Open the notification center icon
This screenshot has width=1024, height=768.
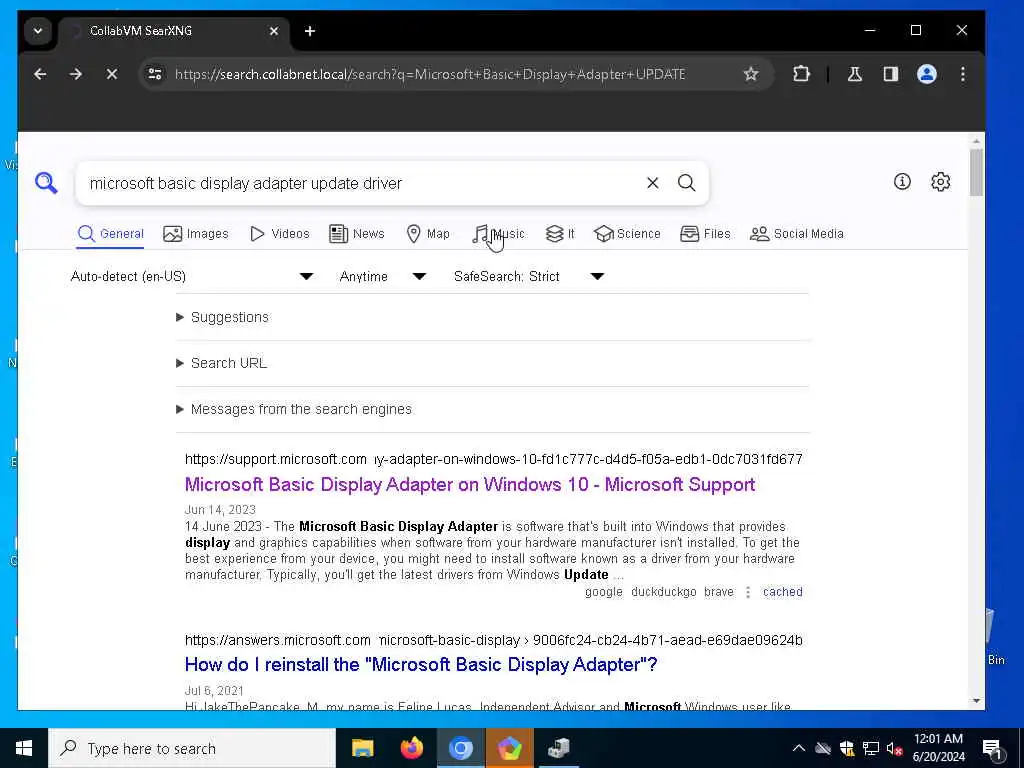[993, 748]
